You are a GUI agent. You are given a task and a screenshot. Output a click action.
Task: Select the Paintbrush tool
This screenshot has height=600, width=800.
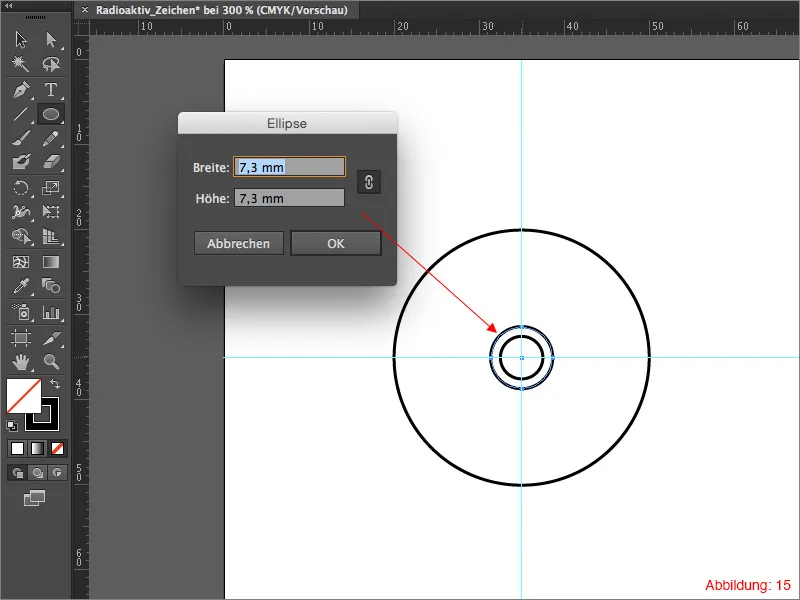[21, 138]
